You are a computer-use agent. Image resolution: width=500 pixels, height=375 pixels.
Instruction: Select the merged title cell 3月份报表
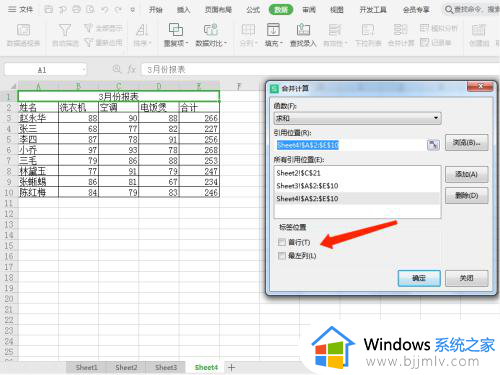tap(119, 97)
